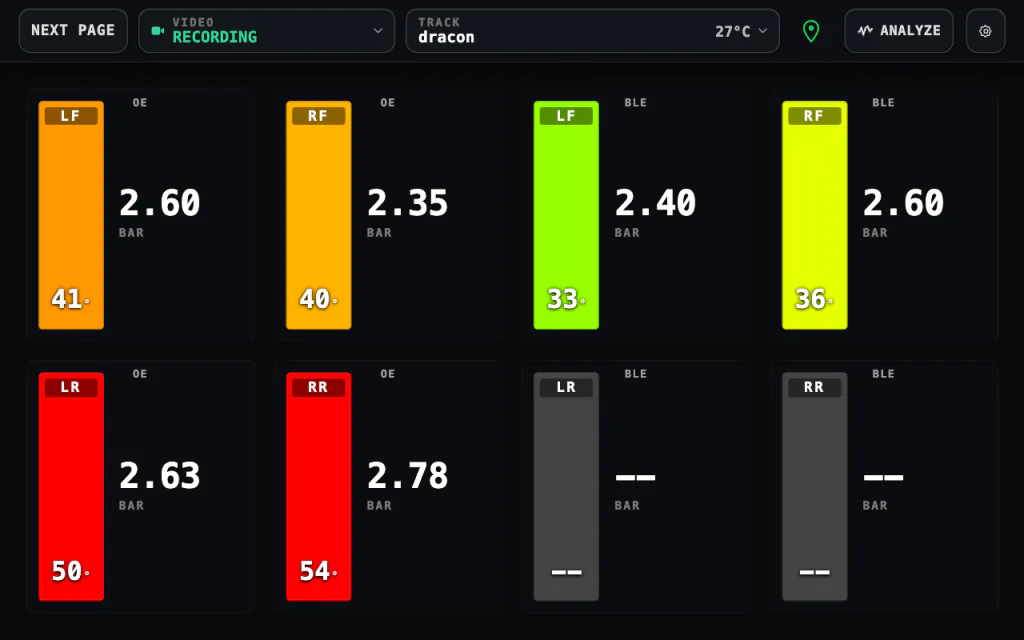This screenshot has width=1024, height=640.
Task: Click the 2.63 bar pressure value
Action: (159, 475)
